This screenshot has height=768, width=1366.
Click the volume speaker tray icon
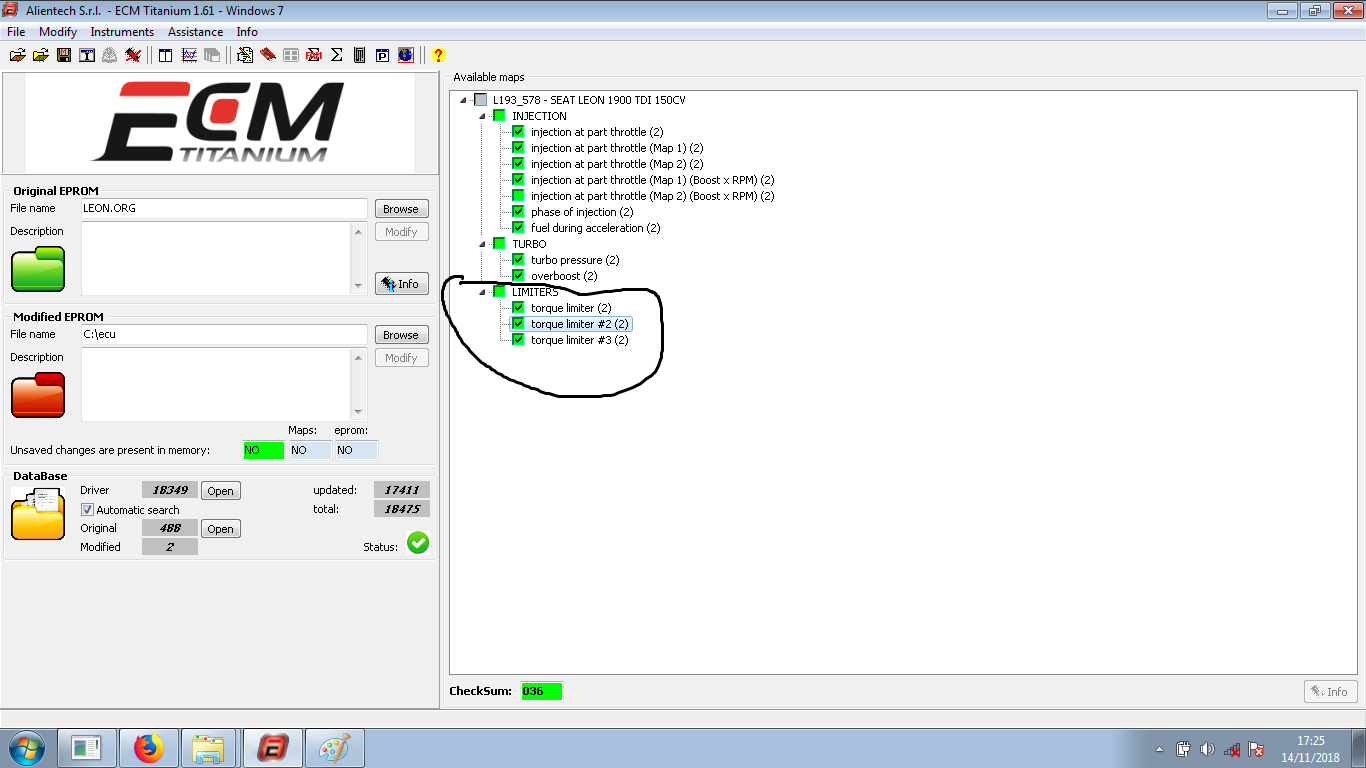pyautogui.click(x=1207, y=749)
